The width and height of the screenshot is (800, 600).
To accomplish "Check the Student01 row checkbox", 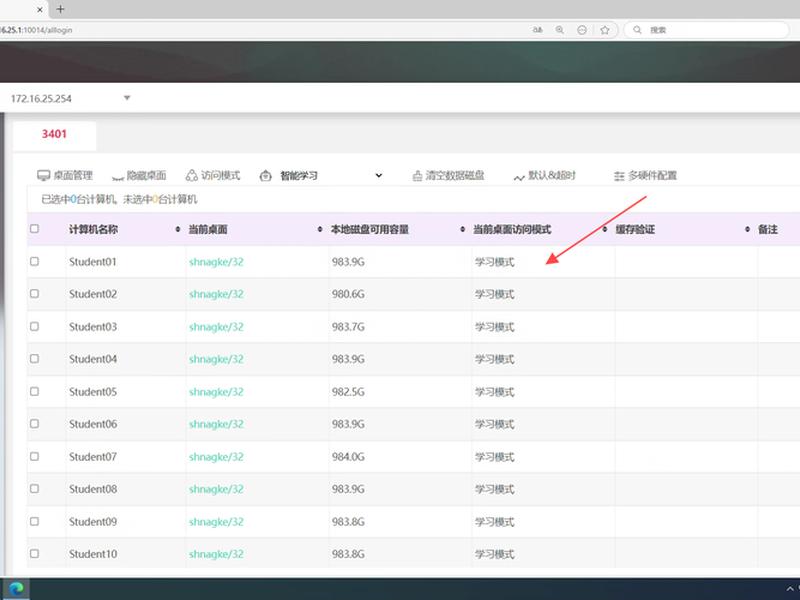I will coord(34,261).
